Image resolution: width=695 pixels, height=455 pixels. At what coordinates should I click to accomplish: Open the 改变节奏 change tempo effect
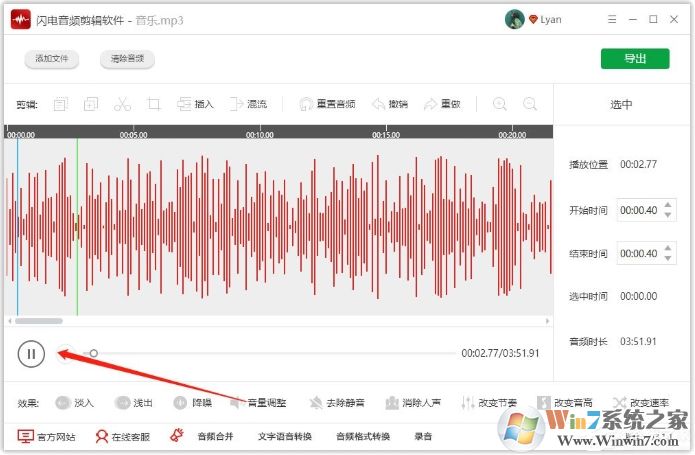pos(489,403)
